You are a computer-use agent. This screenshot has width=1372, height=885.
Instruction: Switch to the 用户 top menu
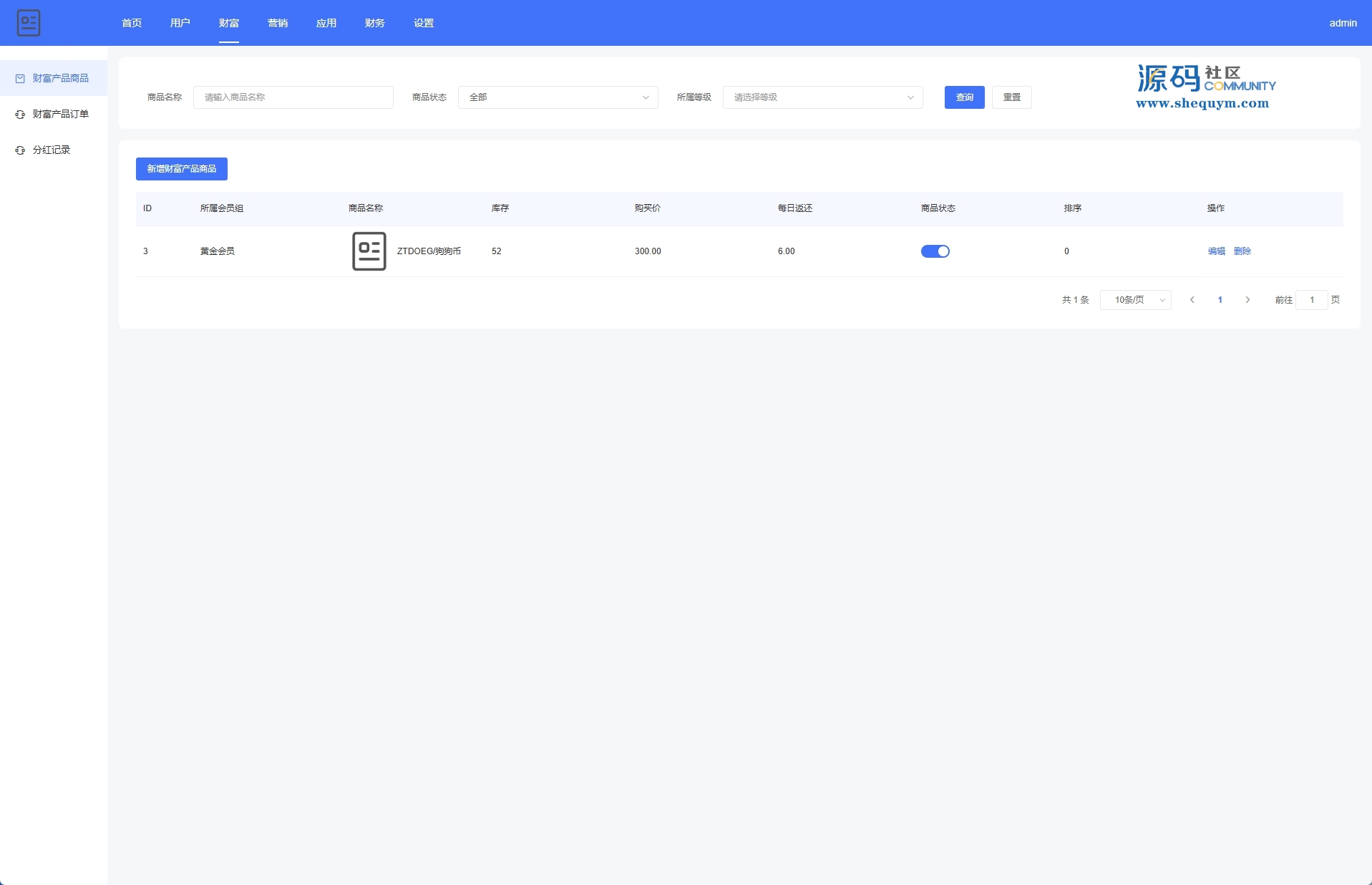click(180, 23)
